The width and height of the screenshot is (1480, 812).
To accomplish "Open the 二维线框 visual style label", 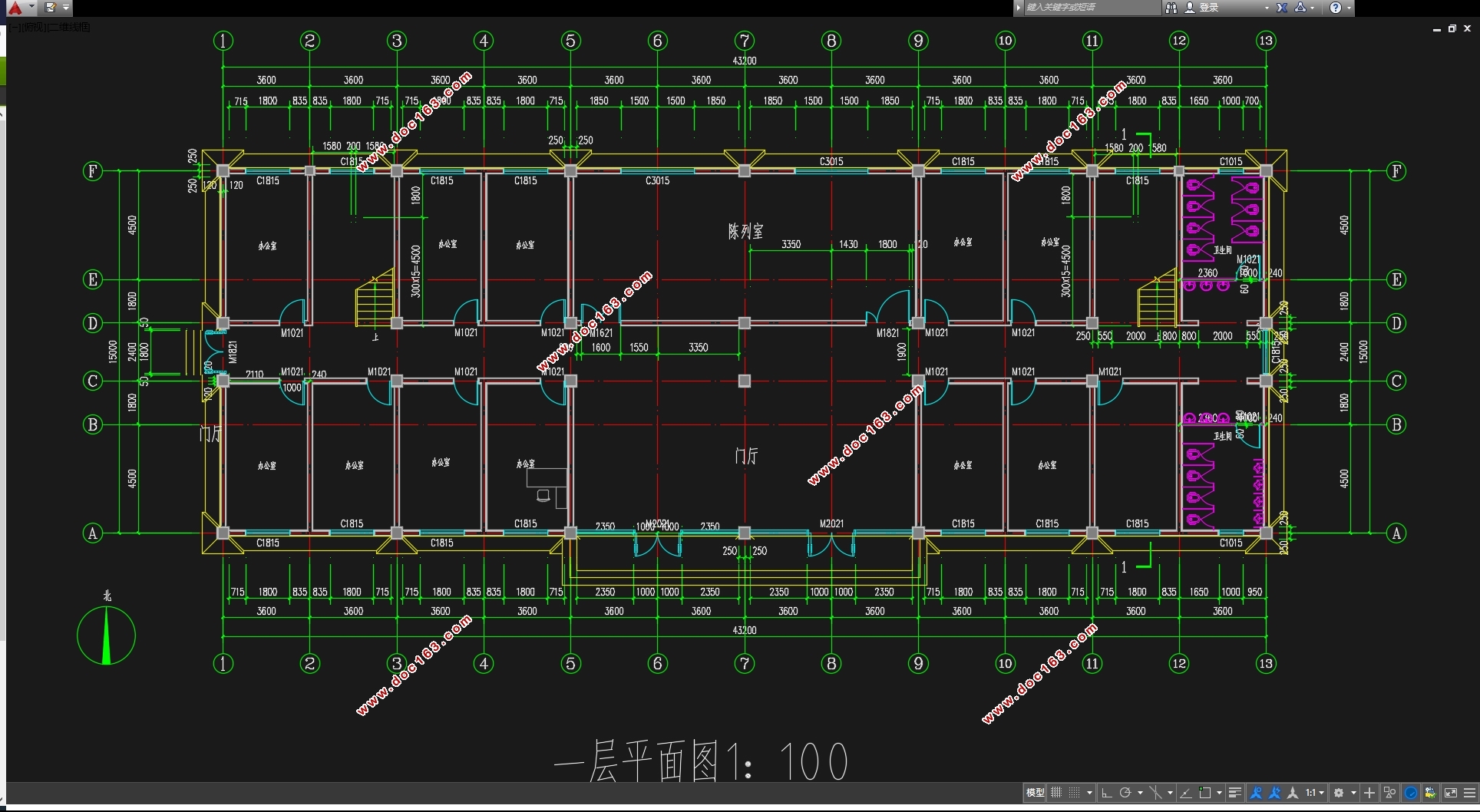I will click(67, 27).
